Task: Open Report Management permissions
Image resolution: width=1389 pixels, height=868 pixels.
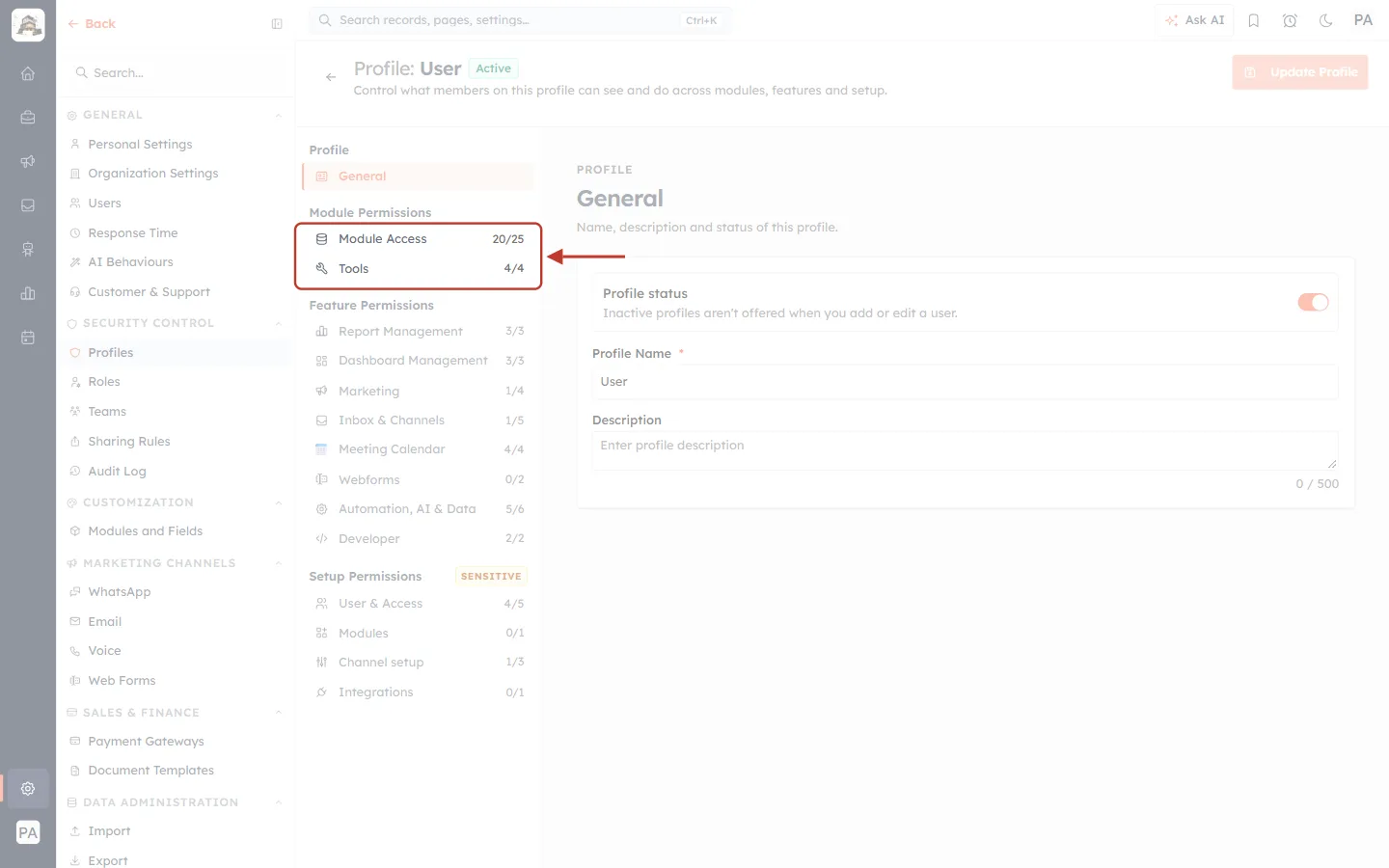Action: click(x=419, y=332)
